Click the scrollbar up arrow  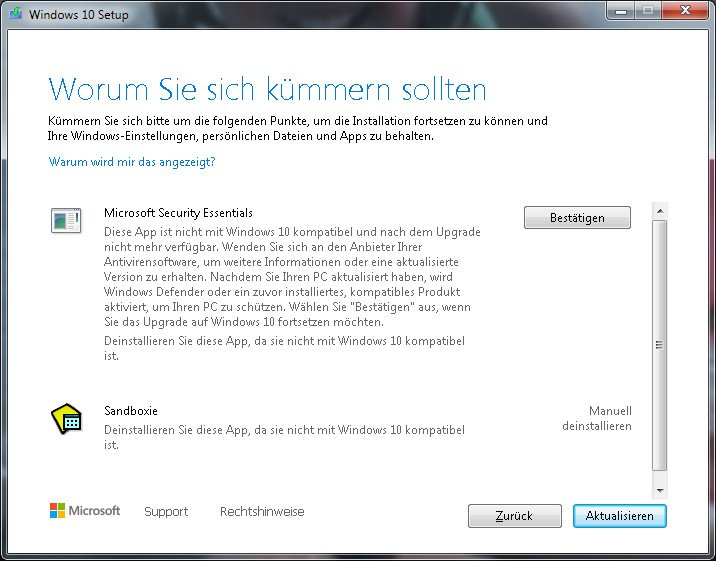[x=660, y=211]
